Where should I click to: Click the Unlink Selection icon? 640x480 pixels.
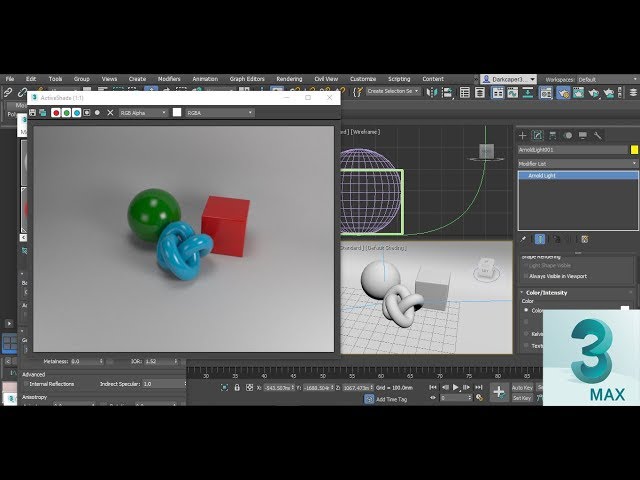(x=22, y=93)
